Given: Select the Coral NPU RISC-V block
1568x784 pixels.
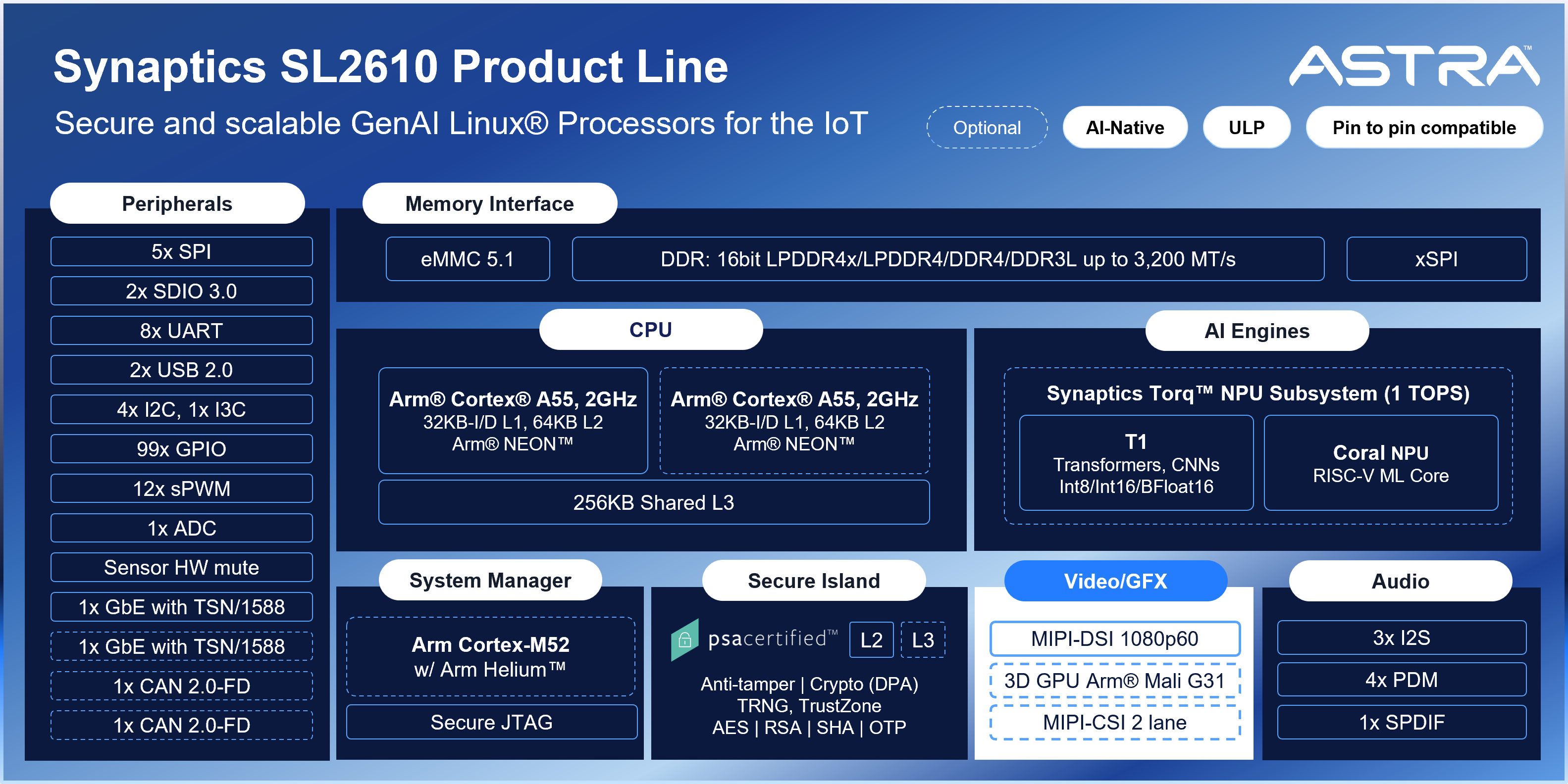Looking at the screenshot, I should click(x=1380, y=463).
